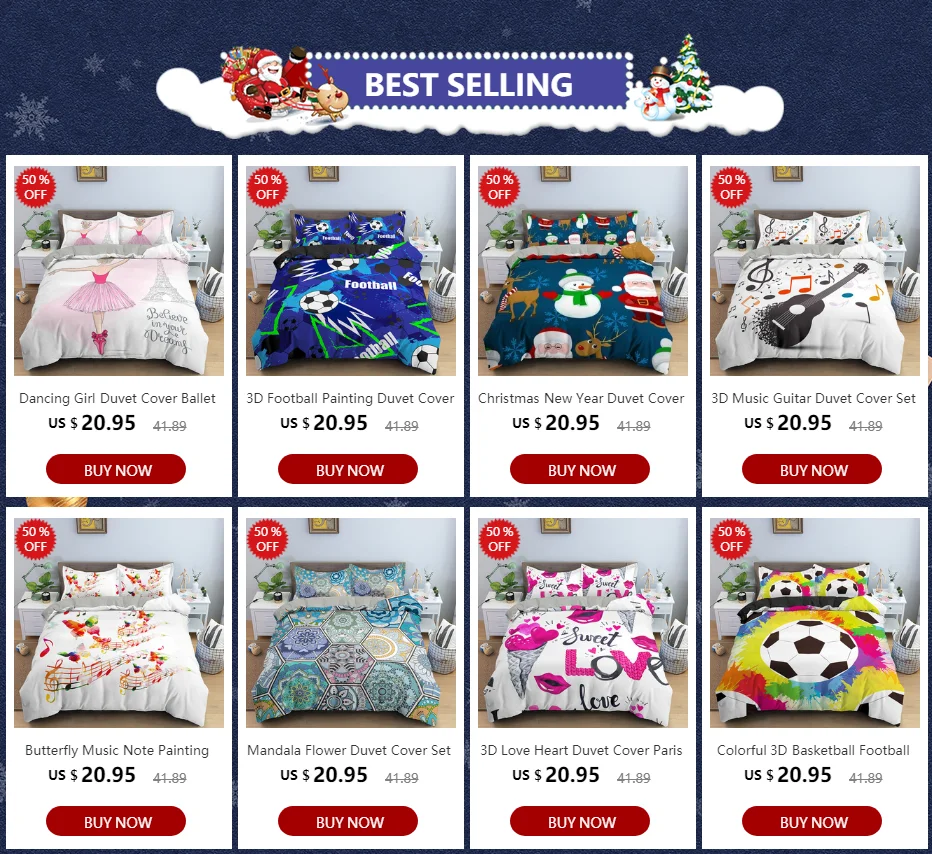The width and height of the screenshot is (932, 854).
Task: Buy the Butterfly Music Note Painting set
Action: tap(116, 821)
